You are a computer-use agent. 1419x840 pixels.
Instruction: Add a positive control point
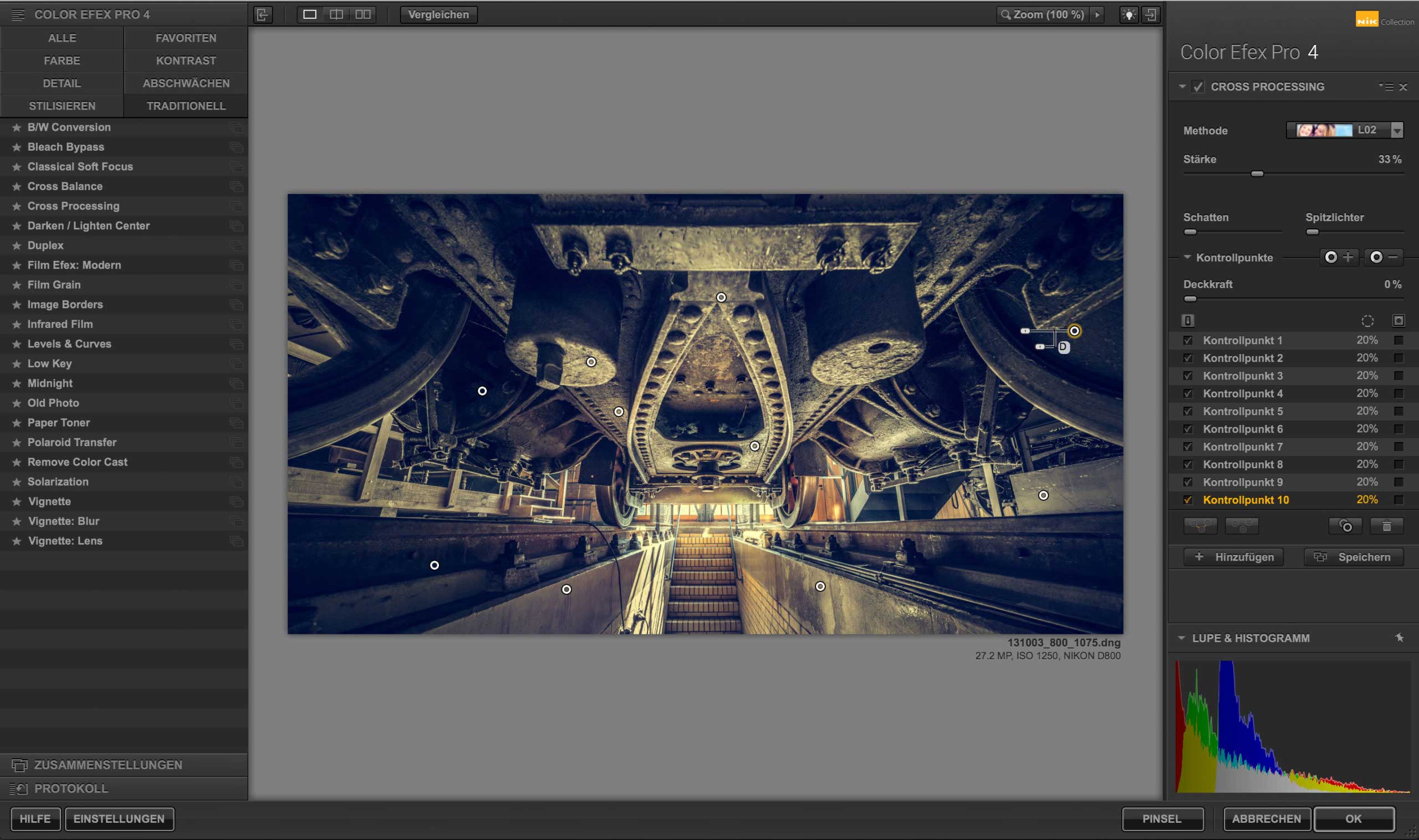[x=1339, y=258]
